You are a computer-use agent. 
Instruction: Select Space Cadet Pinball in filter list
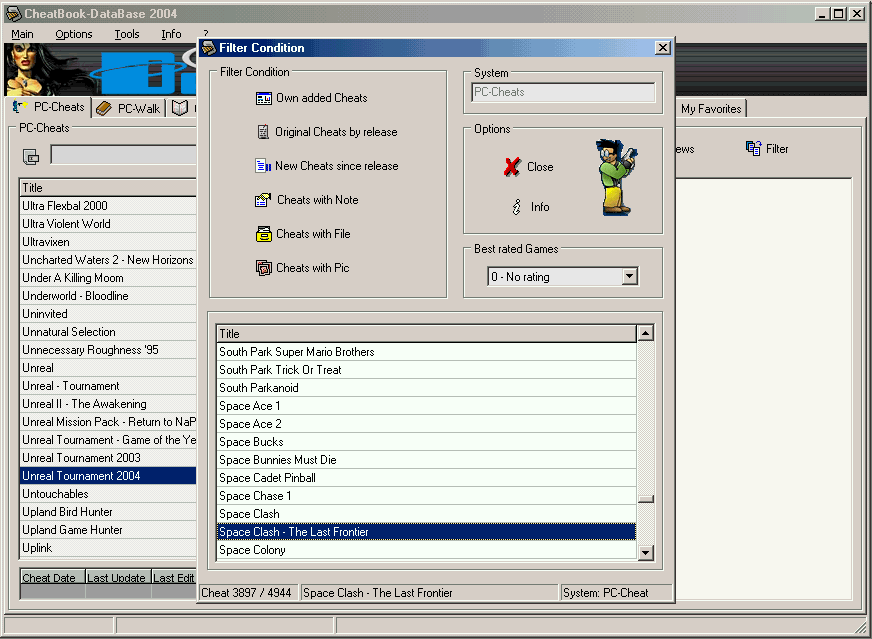(267, 478)
